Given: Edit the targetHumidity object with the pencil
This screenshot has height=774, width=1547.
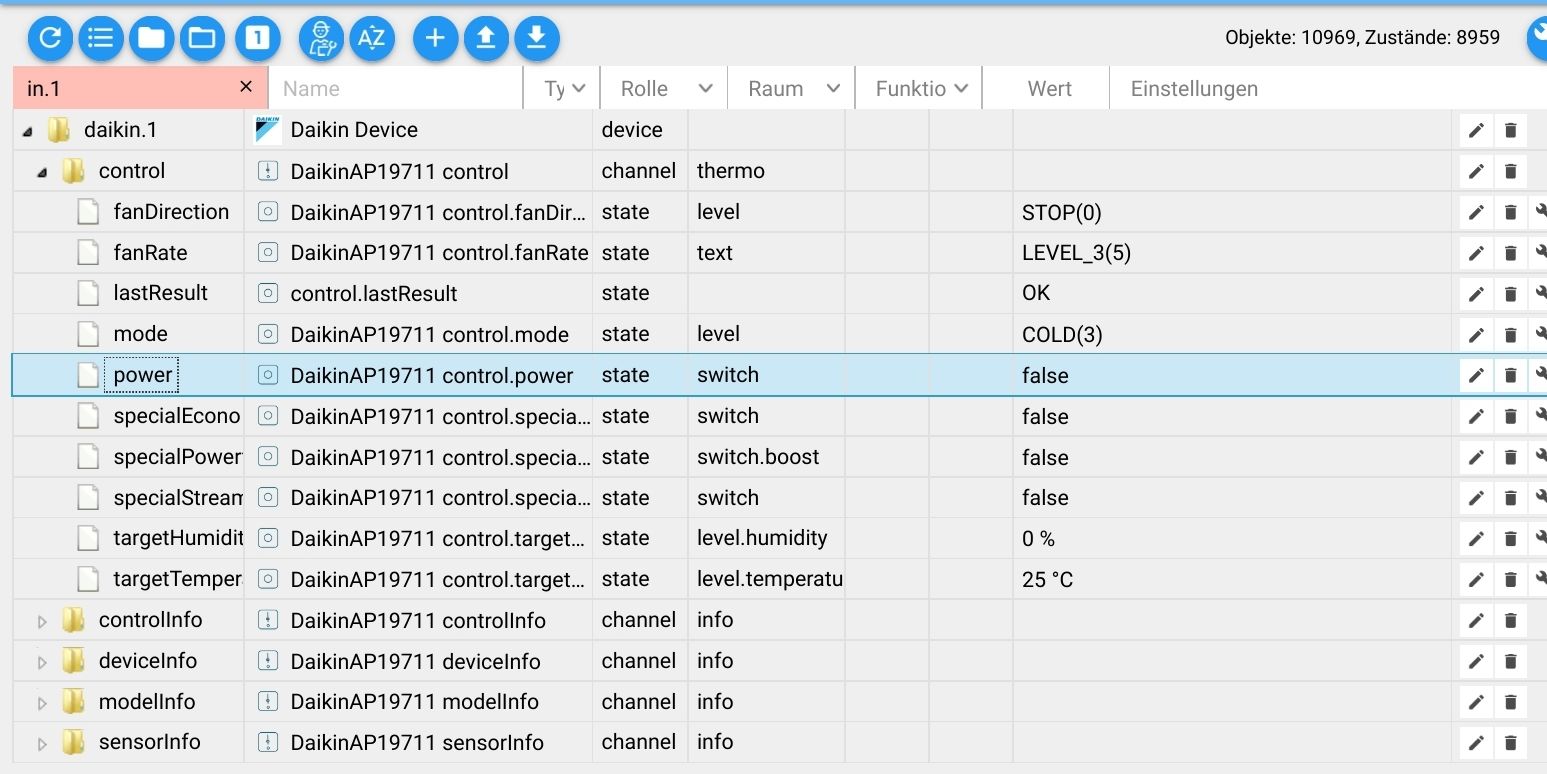Looking at the screenshot, I should (x=1476, y=538).
